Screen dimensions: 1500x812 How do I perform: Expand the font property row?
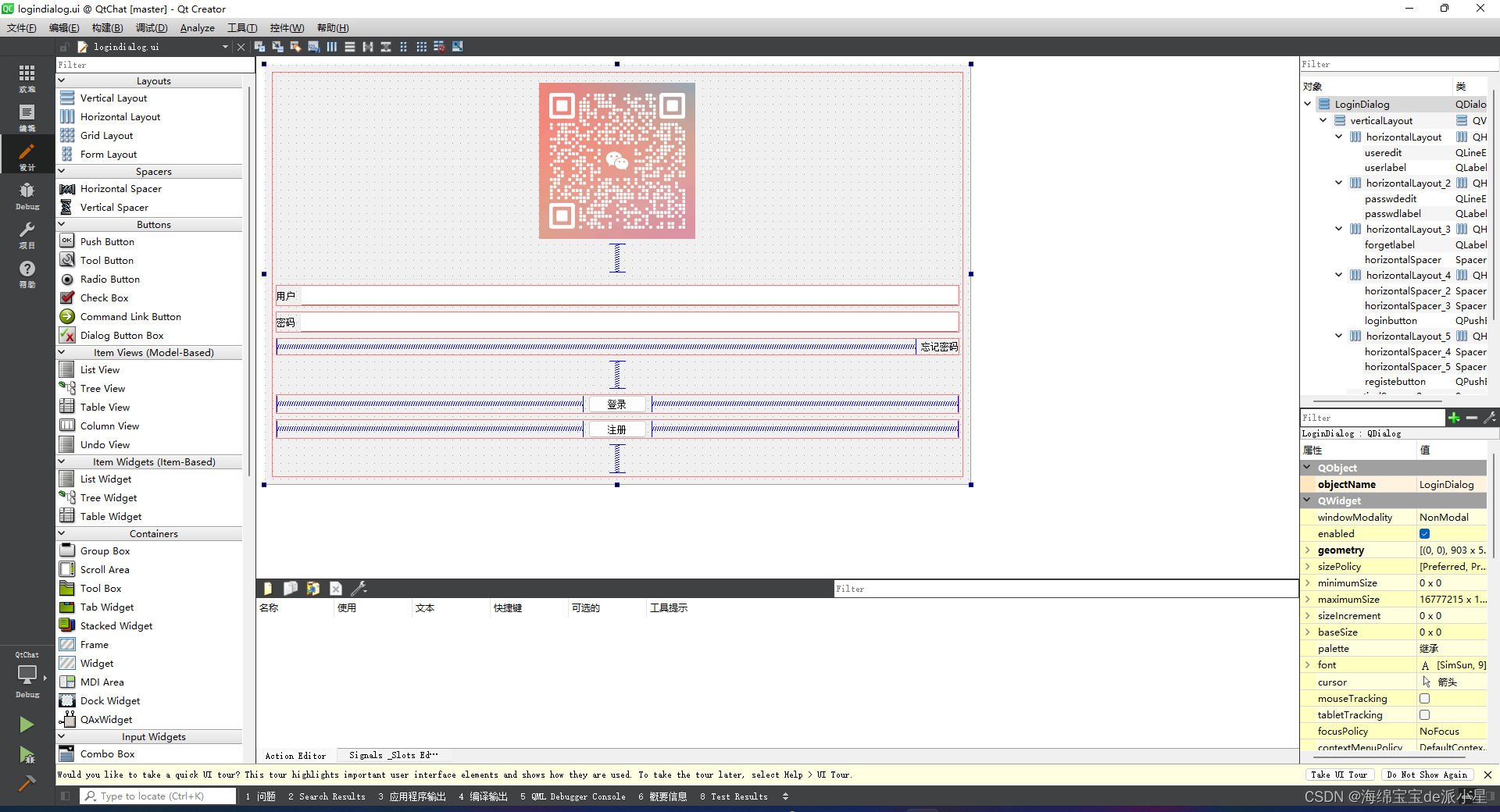pyautogui.click(x=1307, y=665)
